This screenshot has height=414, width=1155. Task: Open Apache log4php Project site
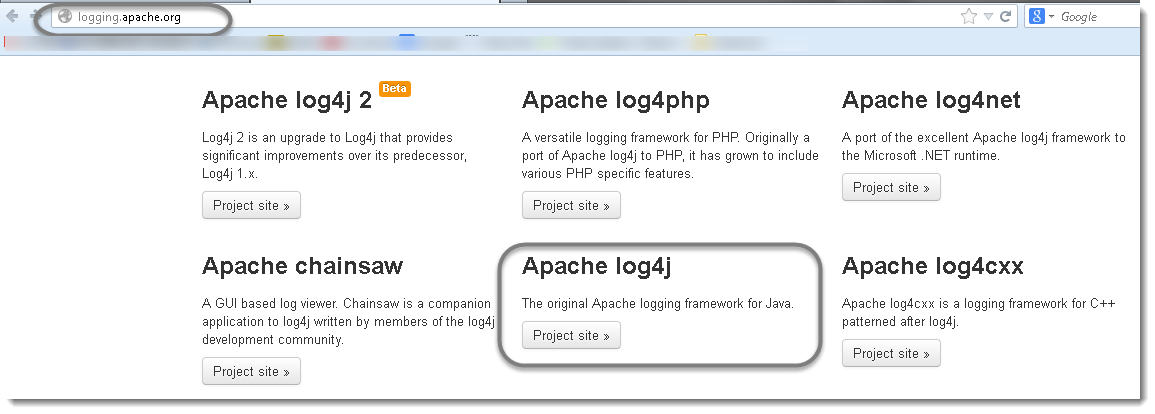[x=571, y=206]
